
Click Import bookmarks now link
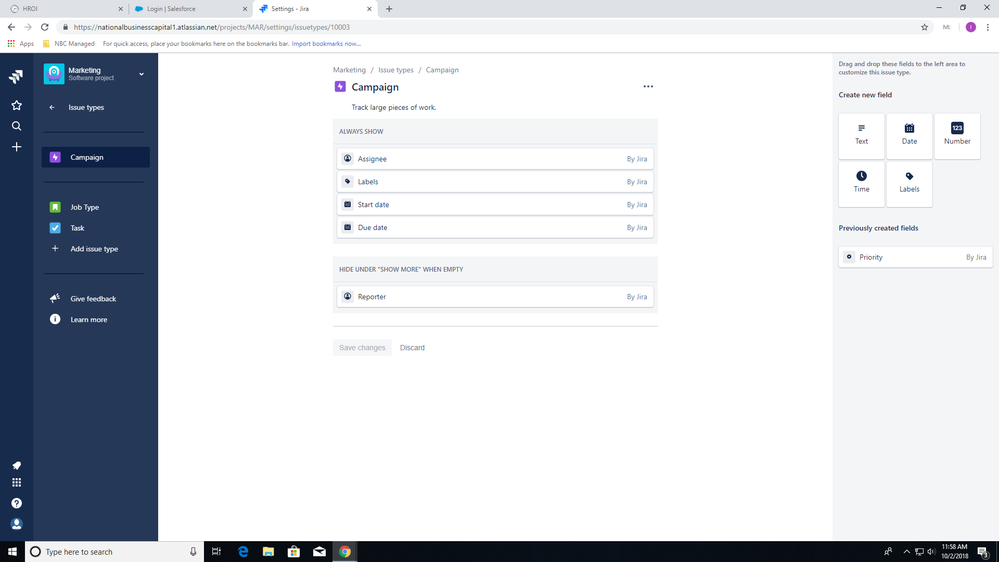(326, 44)
